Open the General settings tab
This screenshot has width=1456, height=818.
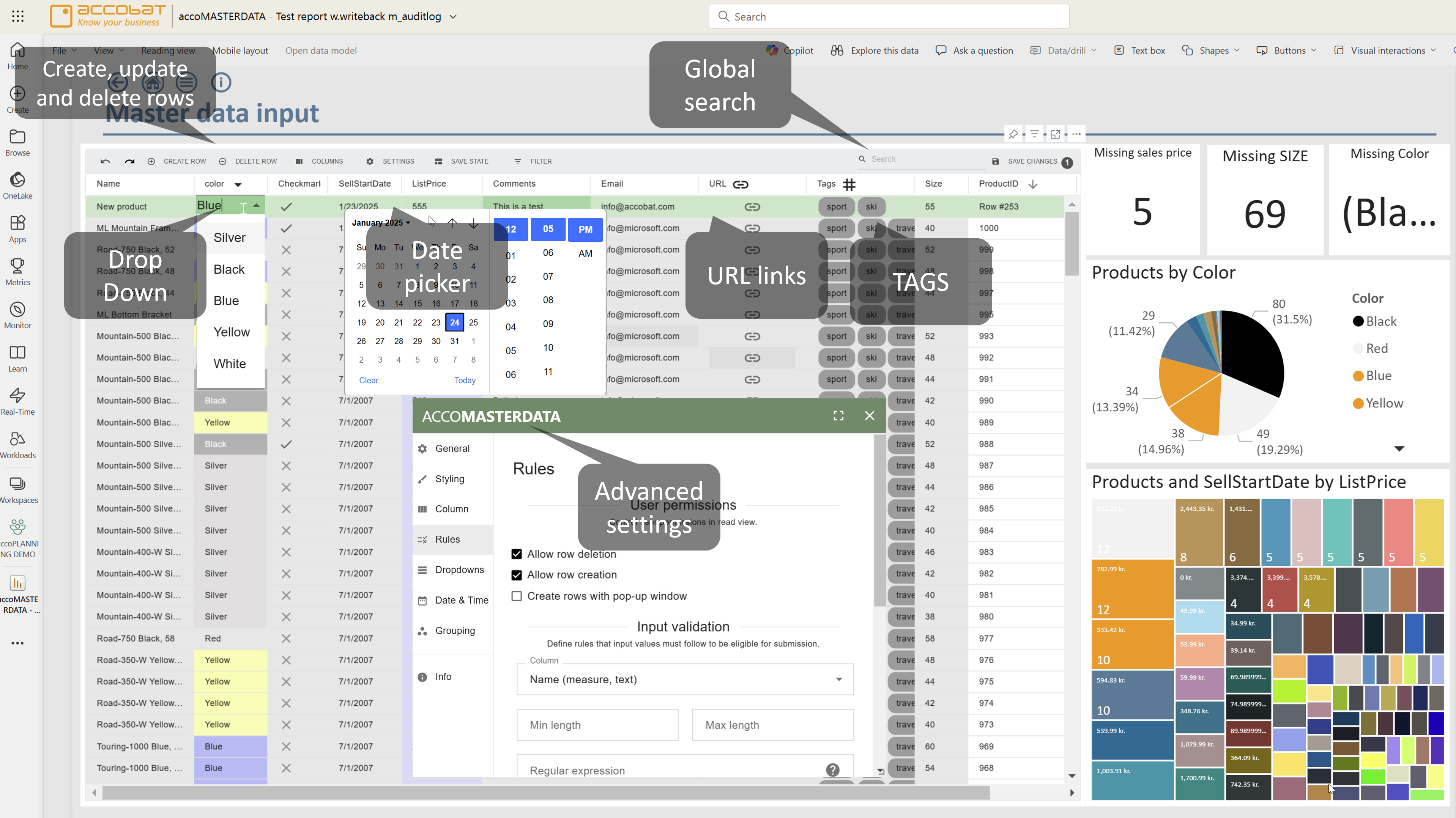(452, 448)
